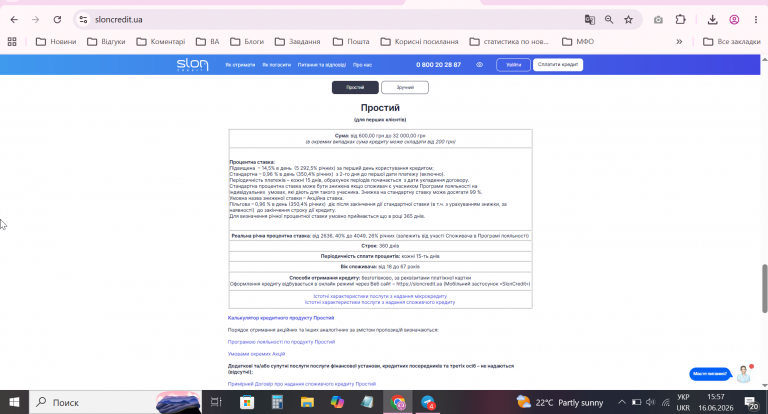Toggle the accessibility eye icon in header

click(x=480, y=65)
